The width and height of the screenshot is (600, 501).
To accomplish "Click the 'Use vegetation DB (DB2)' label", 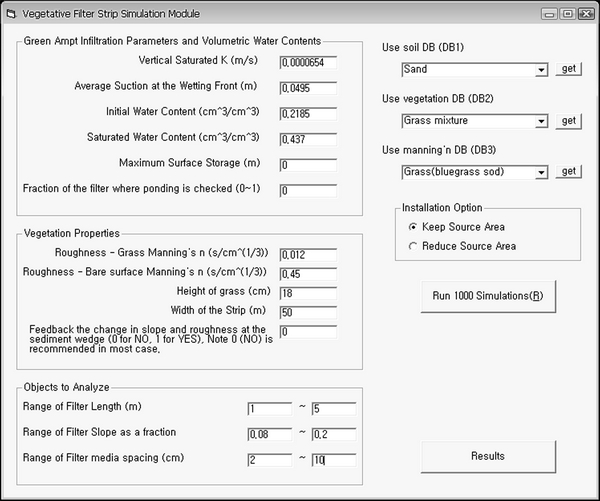I will (x=438, y=99).
